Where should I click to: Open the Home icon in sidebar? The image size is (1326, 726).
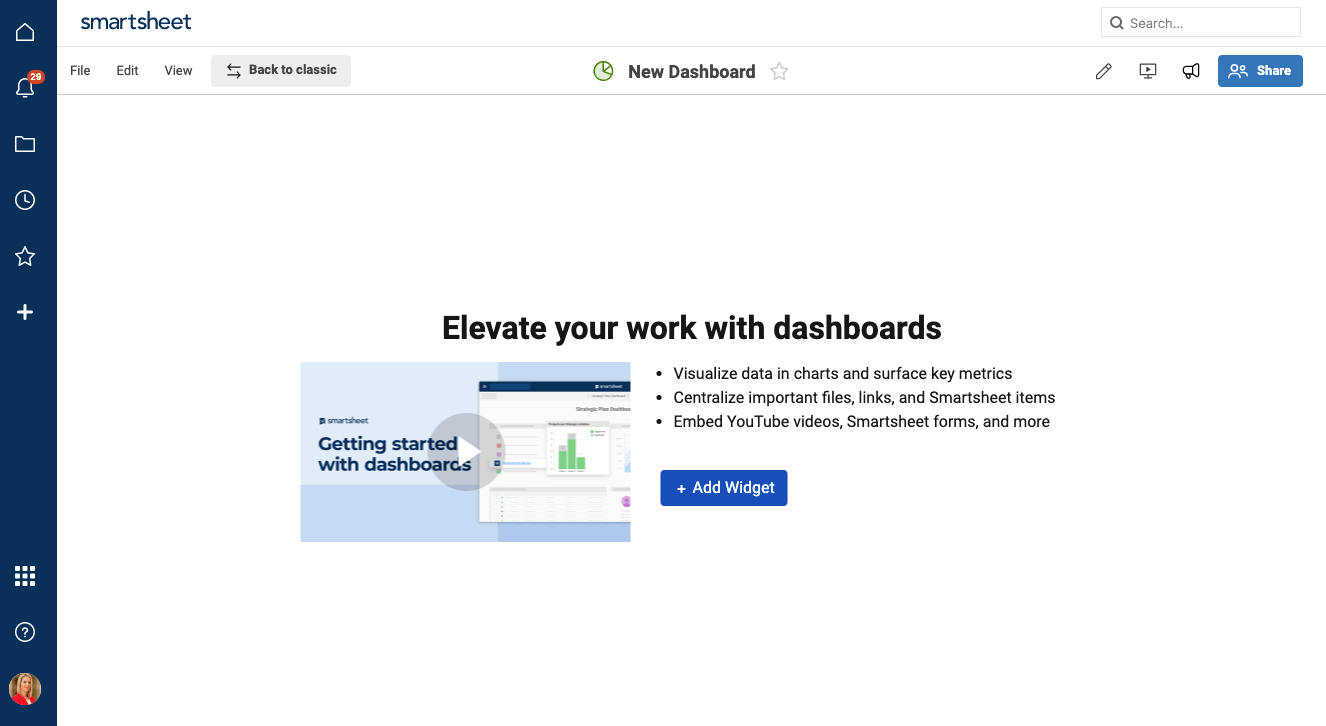point(25,33)
